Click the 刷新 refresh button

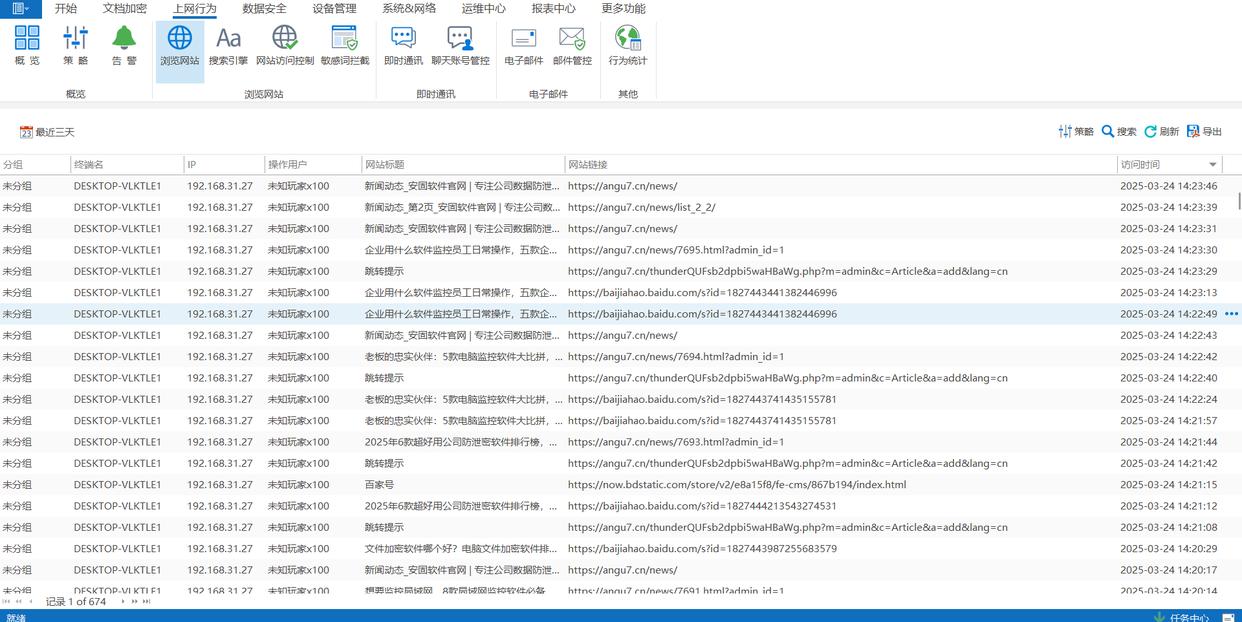[1161, 132]
